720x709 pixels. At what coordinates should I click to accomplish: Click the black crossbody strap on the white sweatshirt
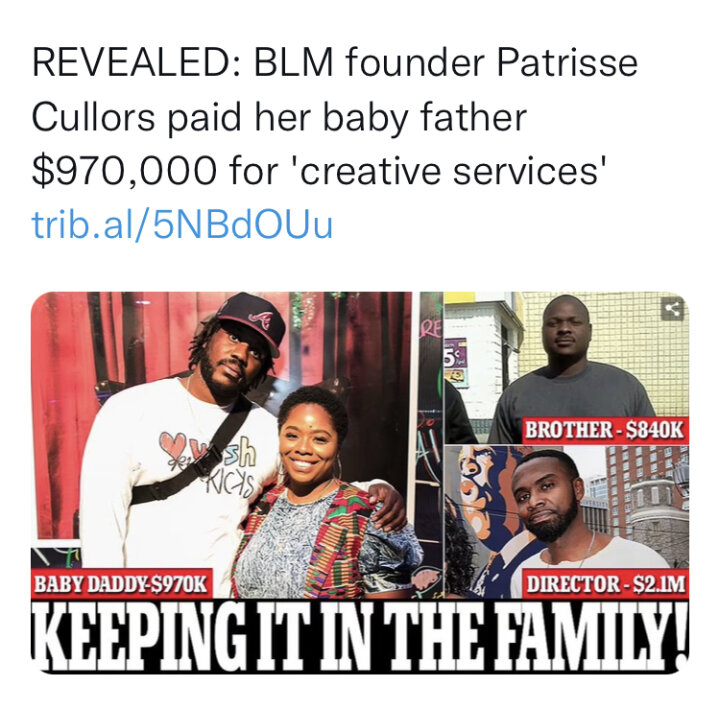pos(193,459)
